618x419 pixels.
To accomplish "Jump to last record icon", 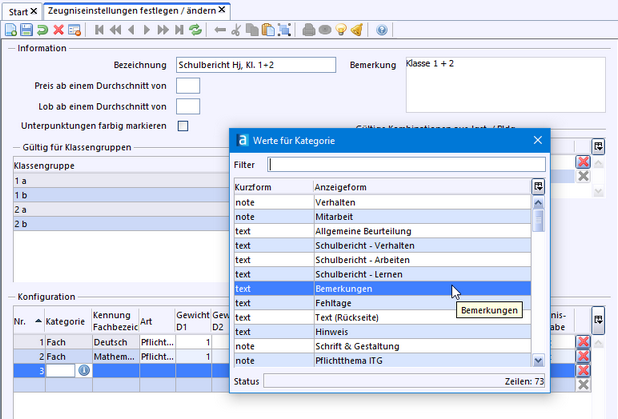I will [179, 30].
